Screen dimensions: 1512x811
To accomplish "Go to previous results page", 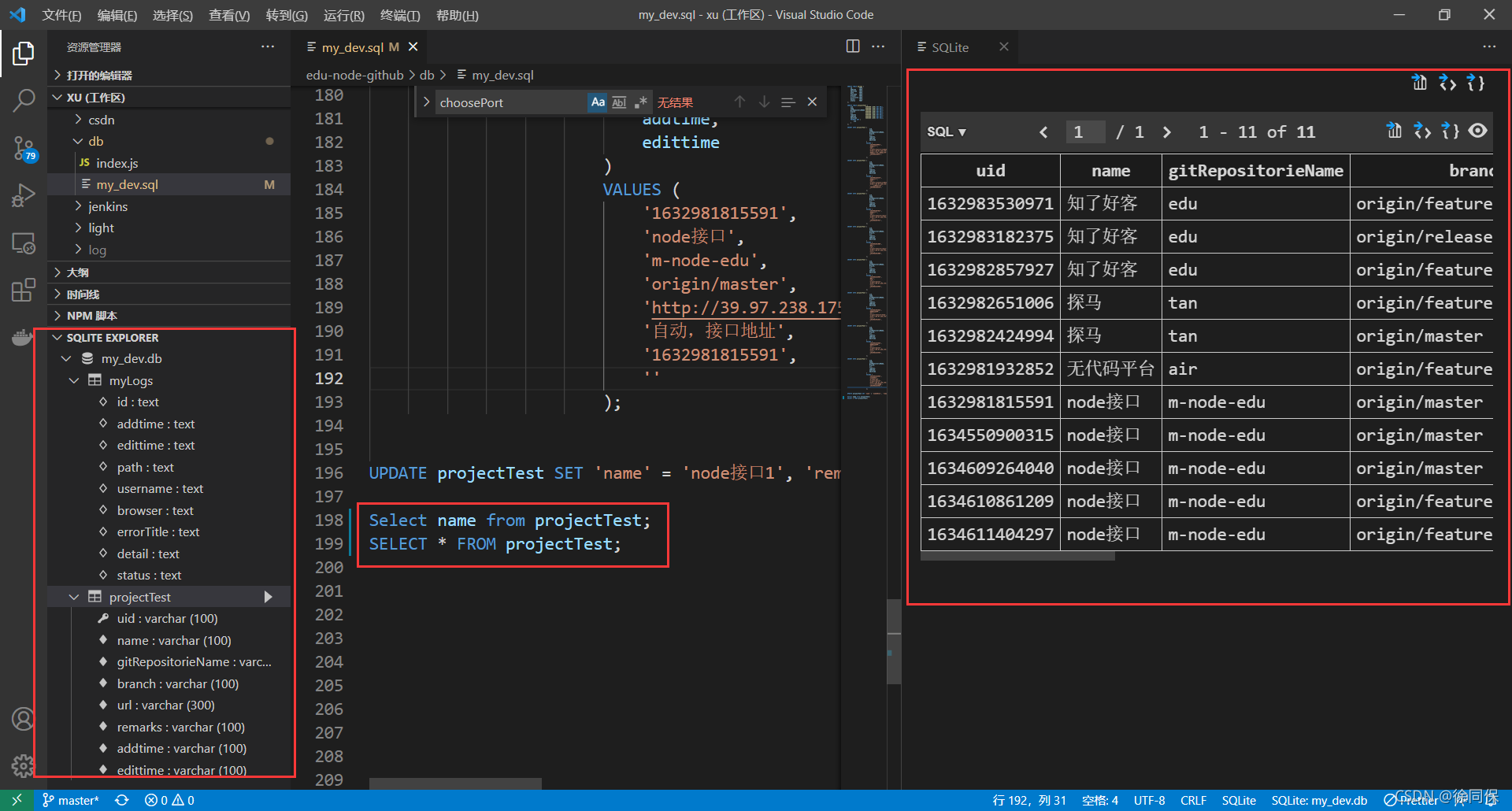I will (x=1043, y=132).
